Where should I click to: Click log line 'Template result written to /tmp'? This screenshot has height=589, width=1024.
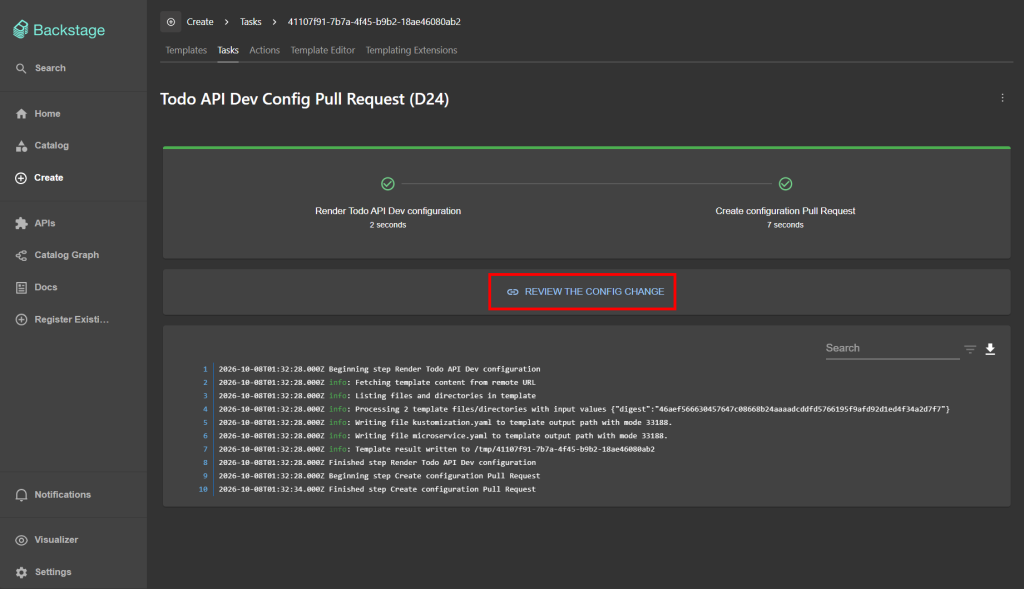[437, 449]
